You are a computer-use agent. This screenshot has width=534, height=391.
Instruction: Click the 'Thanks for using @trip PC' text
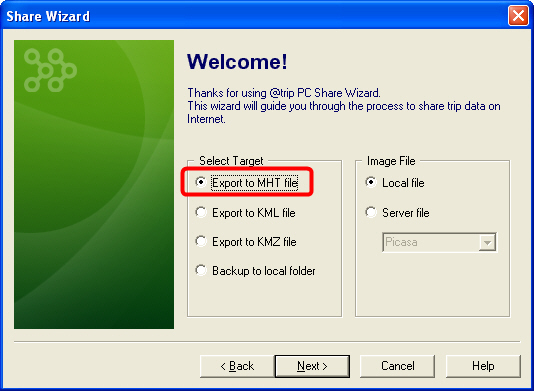pyautogui.click(x=250, y=93)
